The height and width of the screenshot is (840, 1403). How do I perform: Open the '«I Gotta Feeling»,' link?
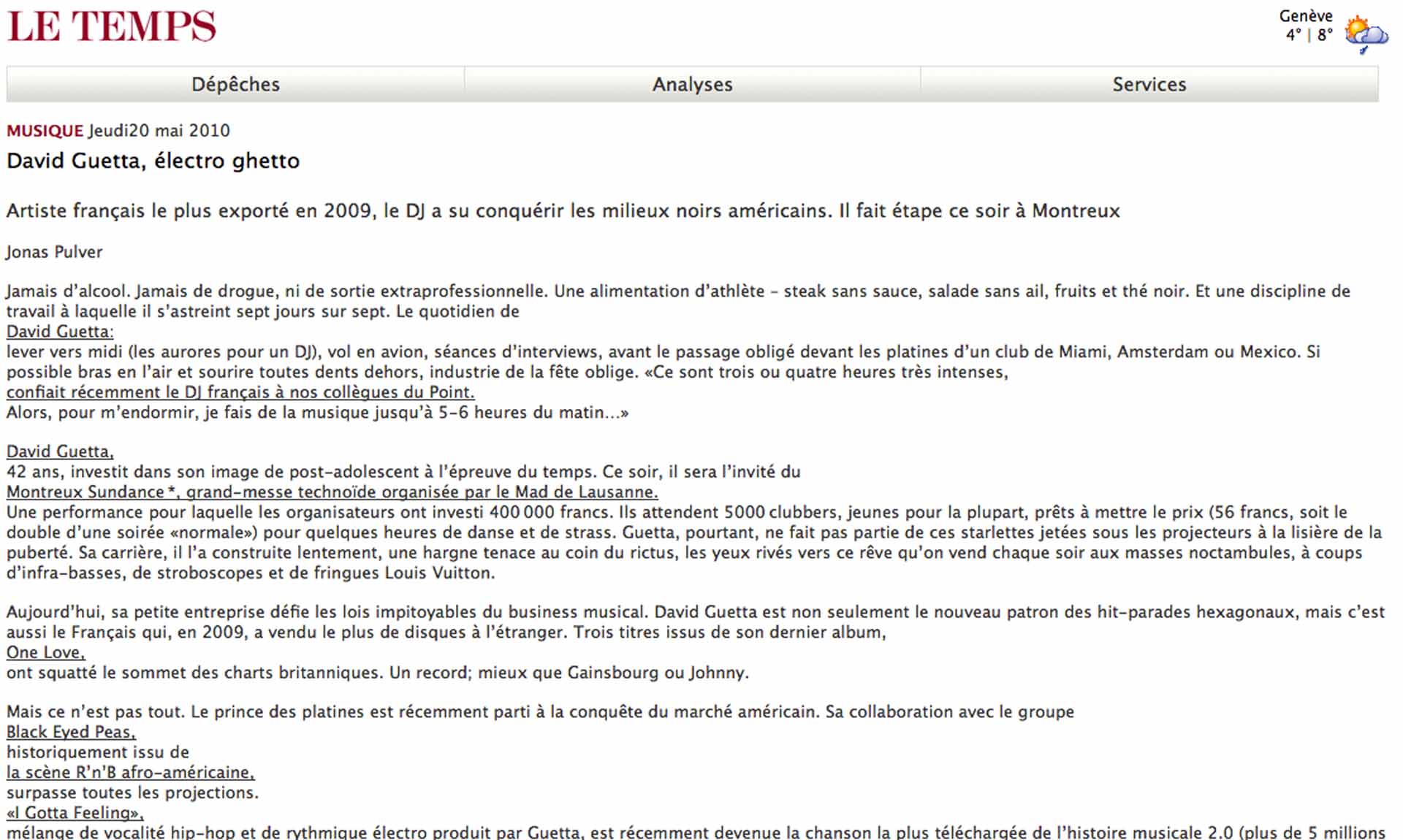tap(75, 812)
